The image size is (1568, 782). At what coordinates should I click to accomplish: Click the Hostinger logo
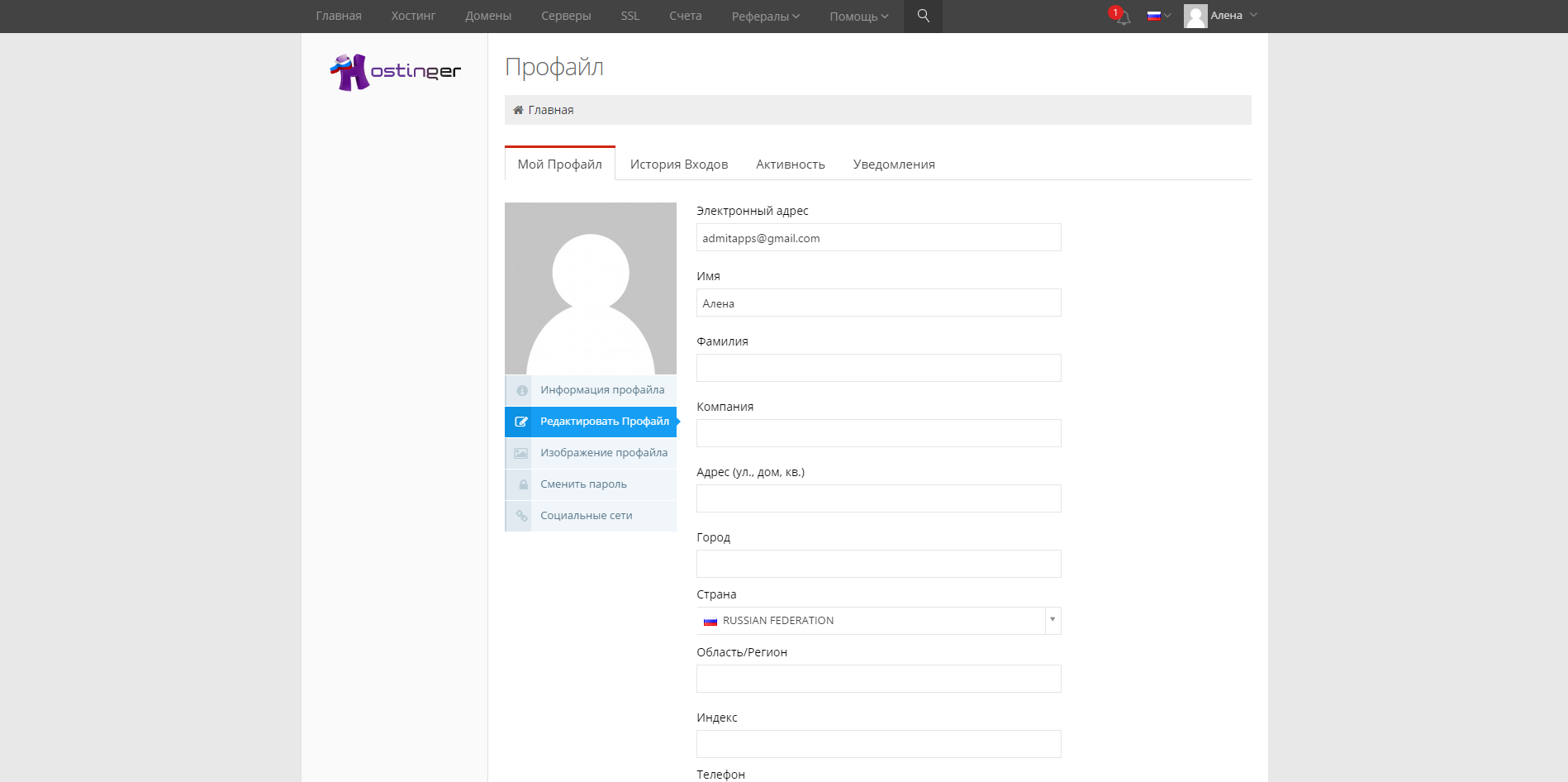pyautogui.click(x=395, y=71)
